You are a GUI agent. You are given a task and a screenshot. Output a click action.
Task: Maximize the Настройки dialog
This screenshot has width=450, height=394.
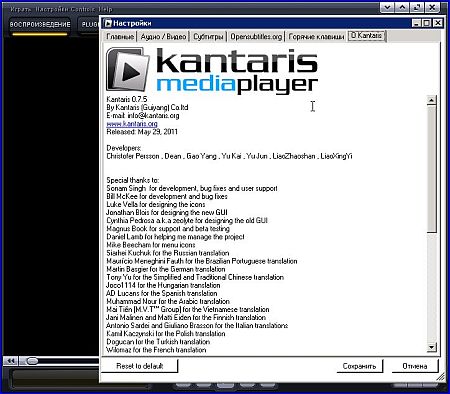(x=427, y=23)
